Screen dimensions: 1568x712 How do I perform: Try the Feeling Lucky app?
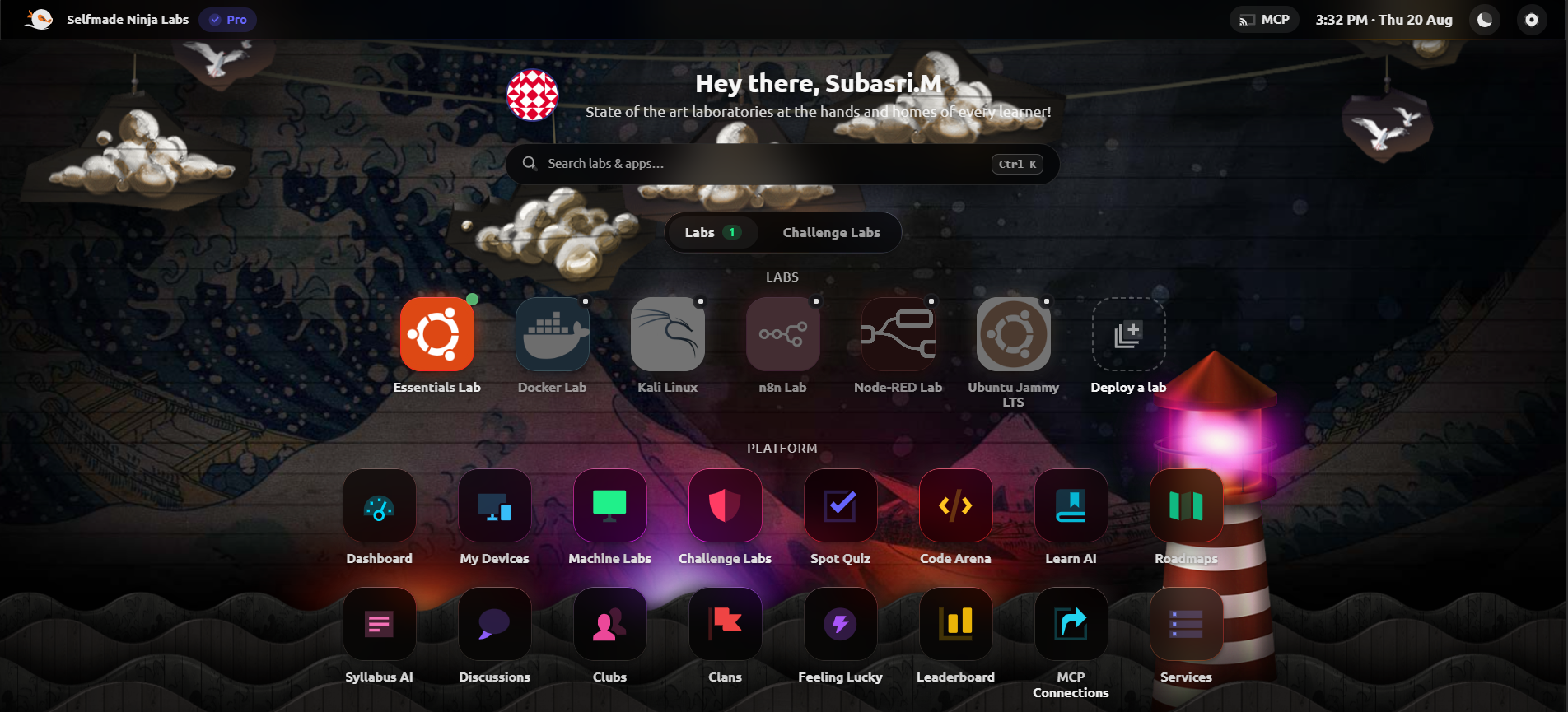[840, 624]
